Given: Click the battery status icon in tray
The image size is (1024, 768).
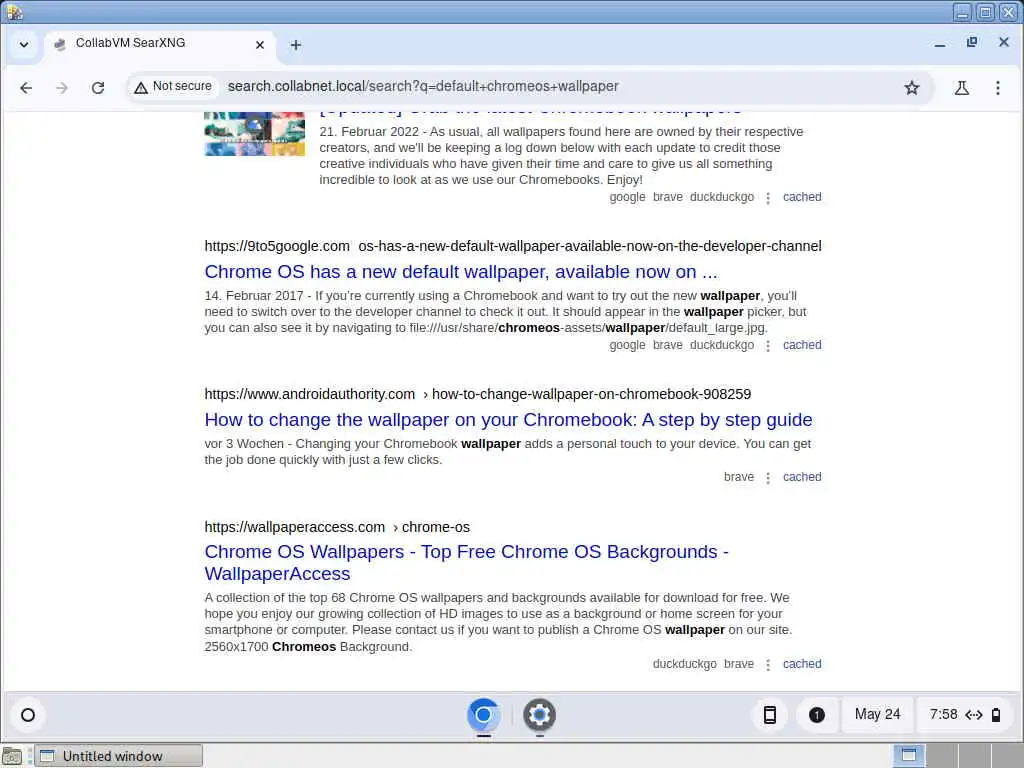Looking at the screenshot, I should click(x=996, y=715).
